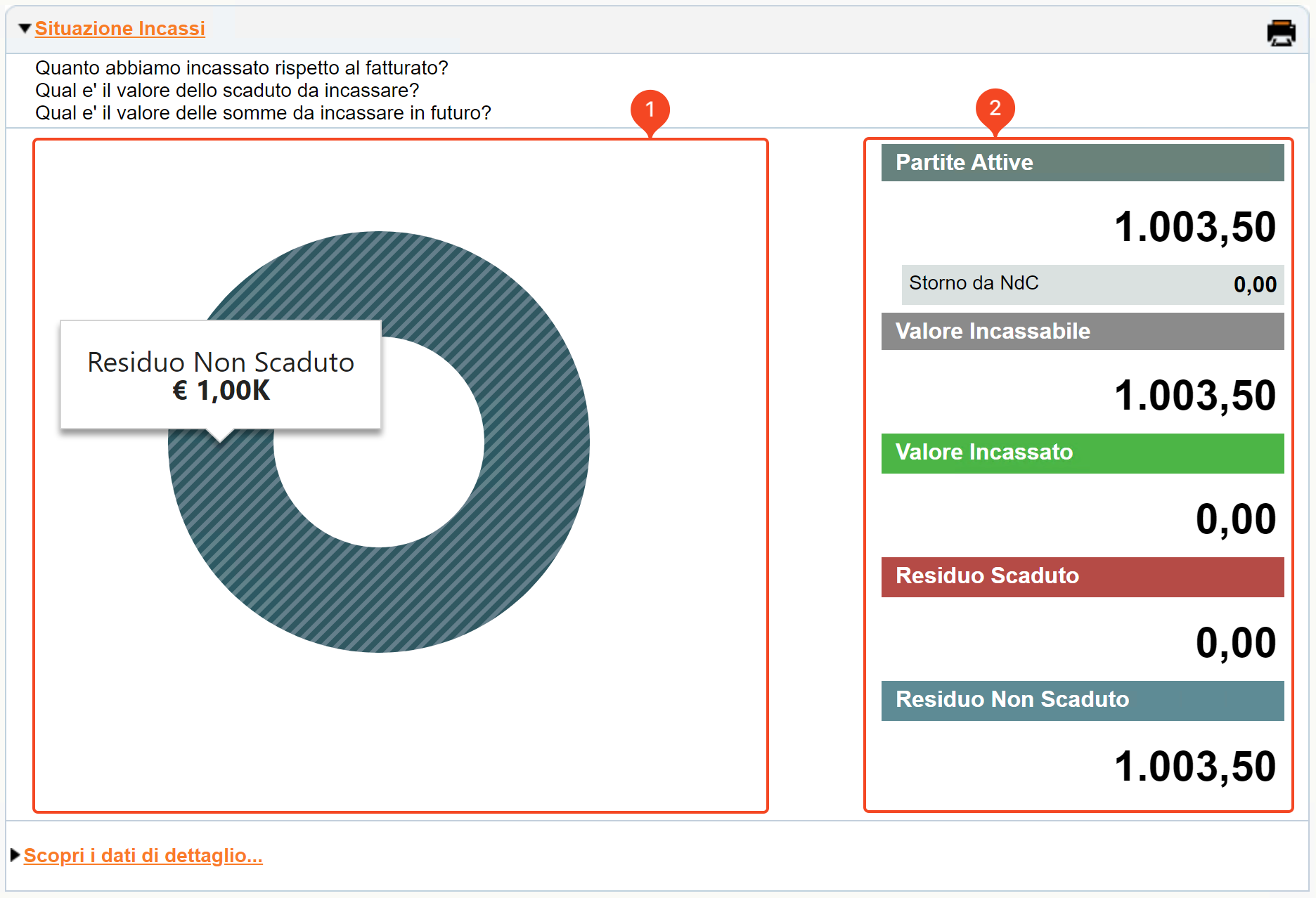This screenshot has height=898, width=1316.
Task: Select the Partite Attive header
Action: [1083, 162]
